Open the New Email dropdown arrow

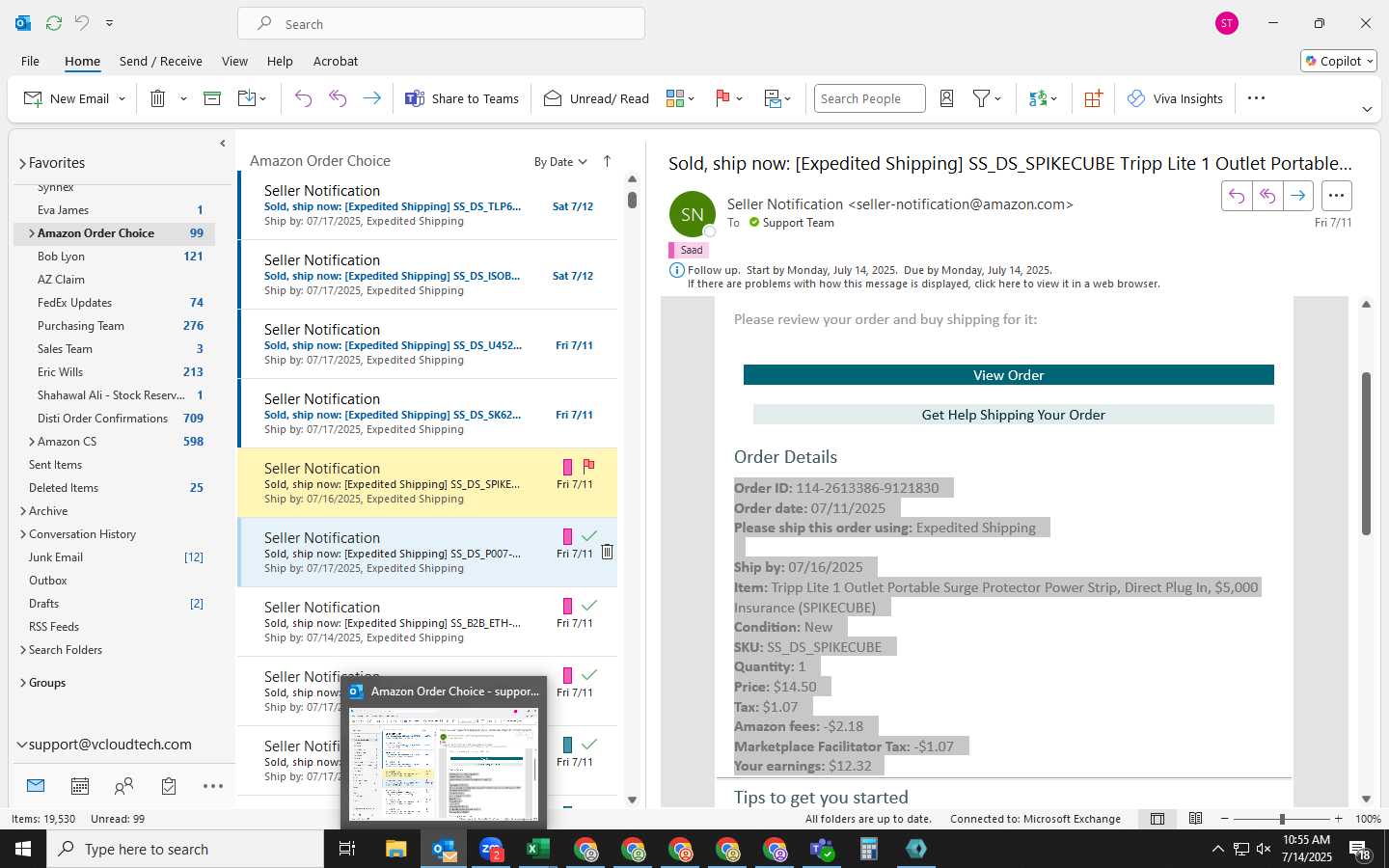click(122, 98)
